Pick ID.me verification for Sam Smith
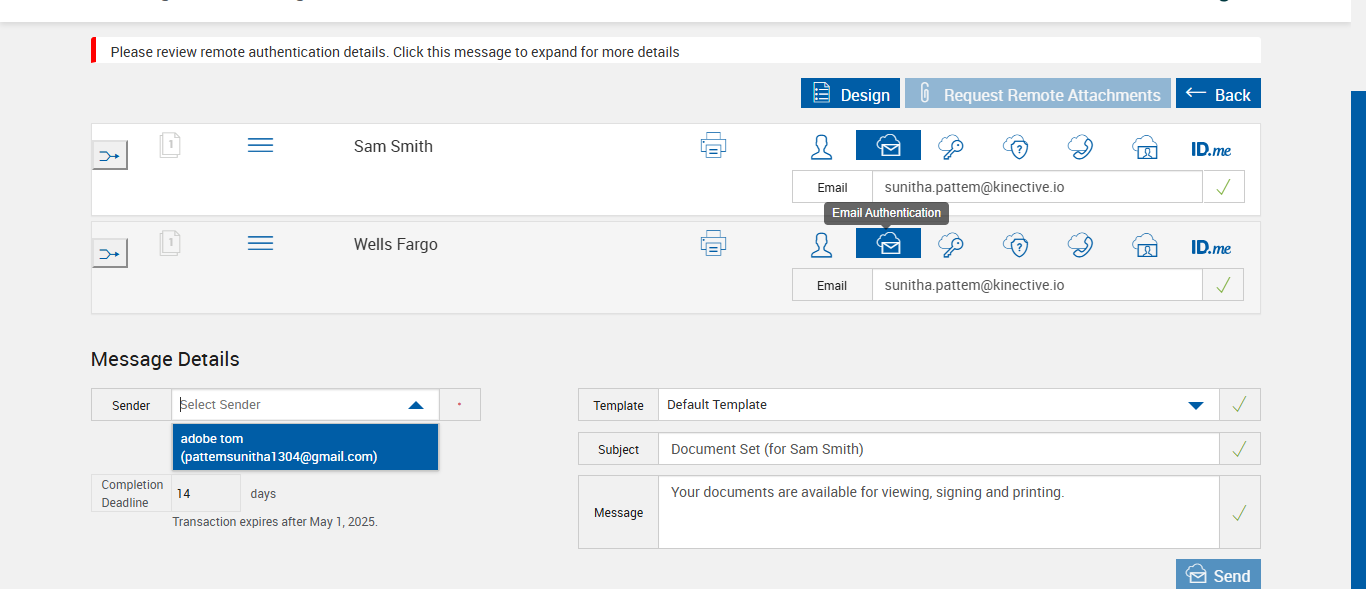This screenshot has height=589, width=1366. click(x=1211, y=148)
